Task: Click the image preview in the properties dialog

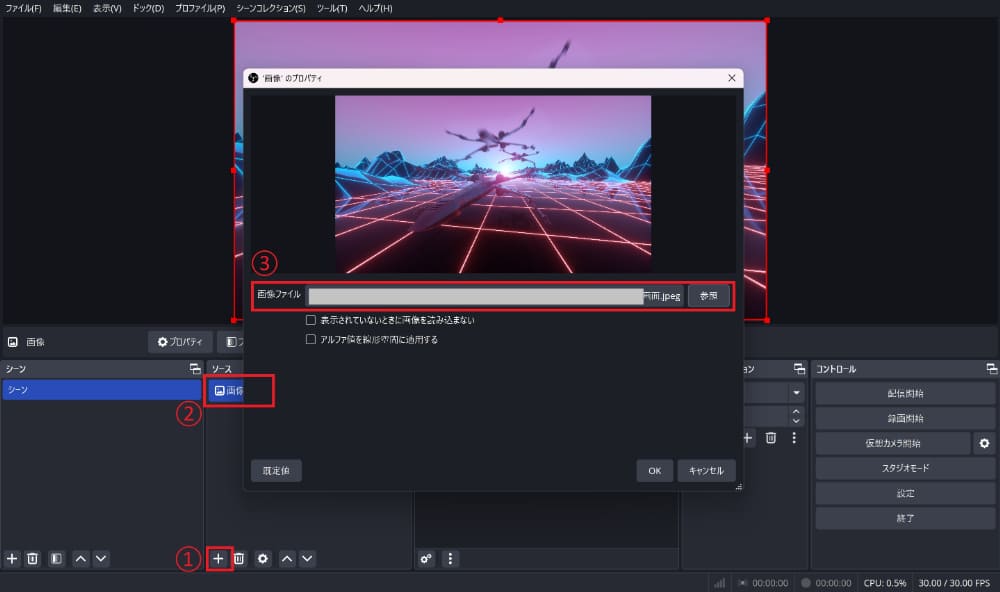Action: 493,184
